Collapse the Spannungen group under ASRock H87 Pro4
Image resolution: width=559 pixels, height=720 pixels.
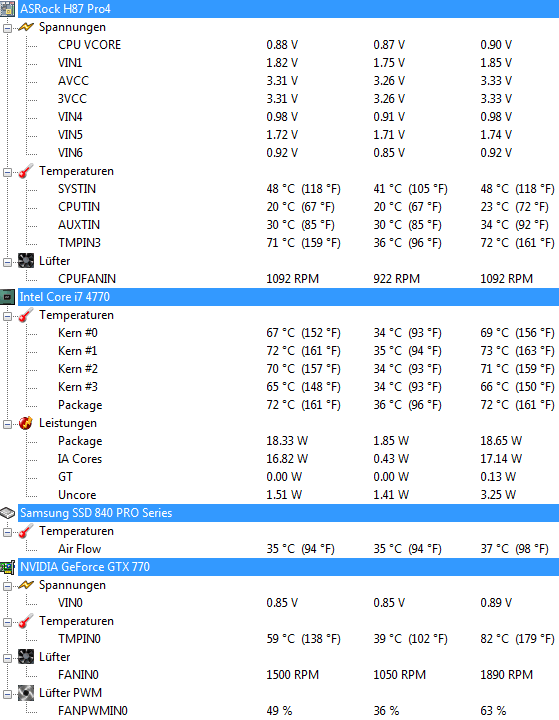[x=7, y=28]
